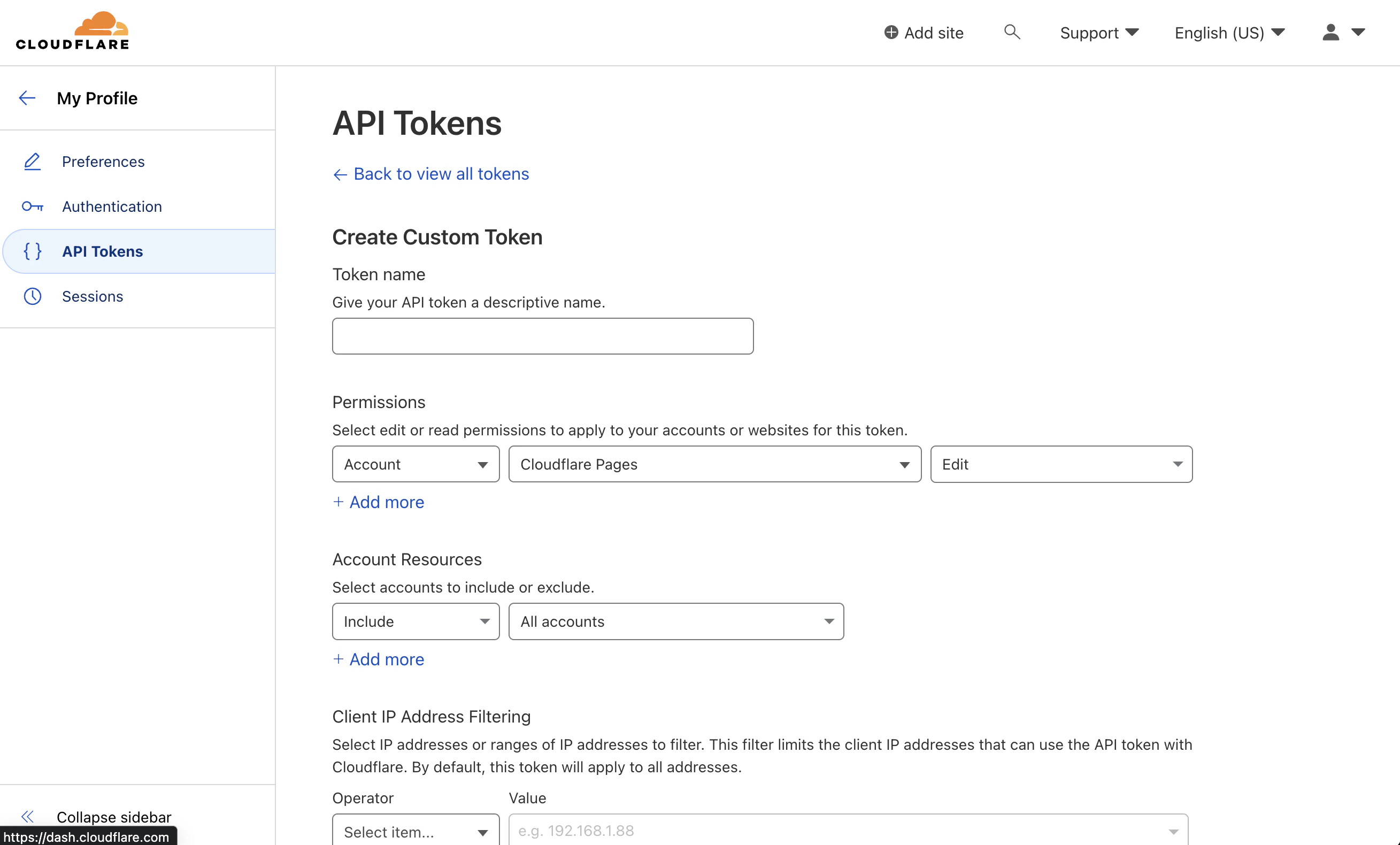Focus the IP address Value field
Viewport: 1400px width, 845px height.
pos(848,831)
